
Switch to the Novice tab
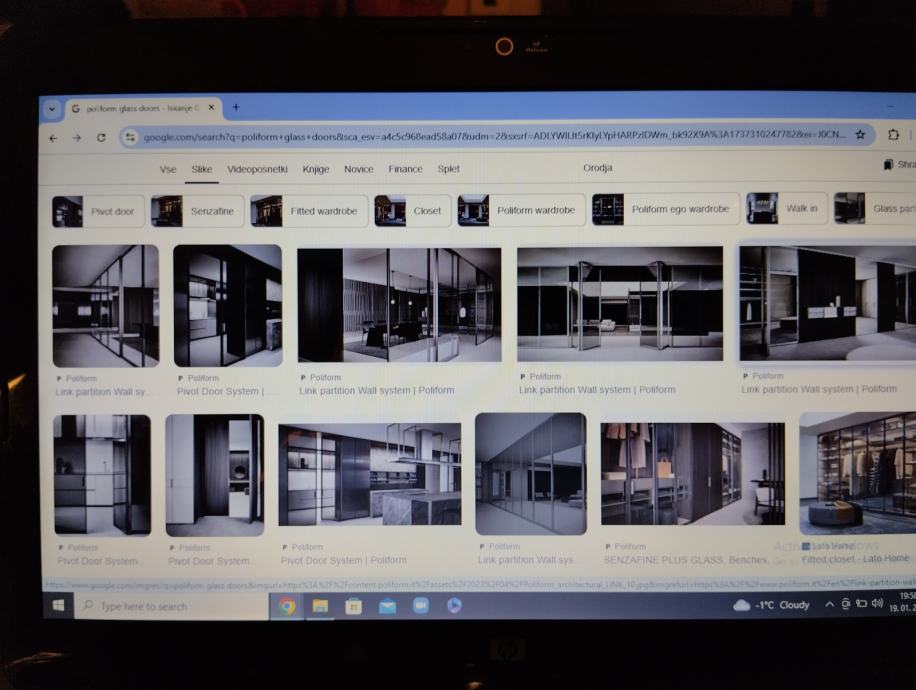click(x=358, y=169)
